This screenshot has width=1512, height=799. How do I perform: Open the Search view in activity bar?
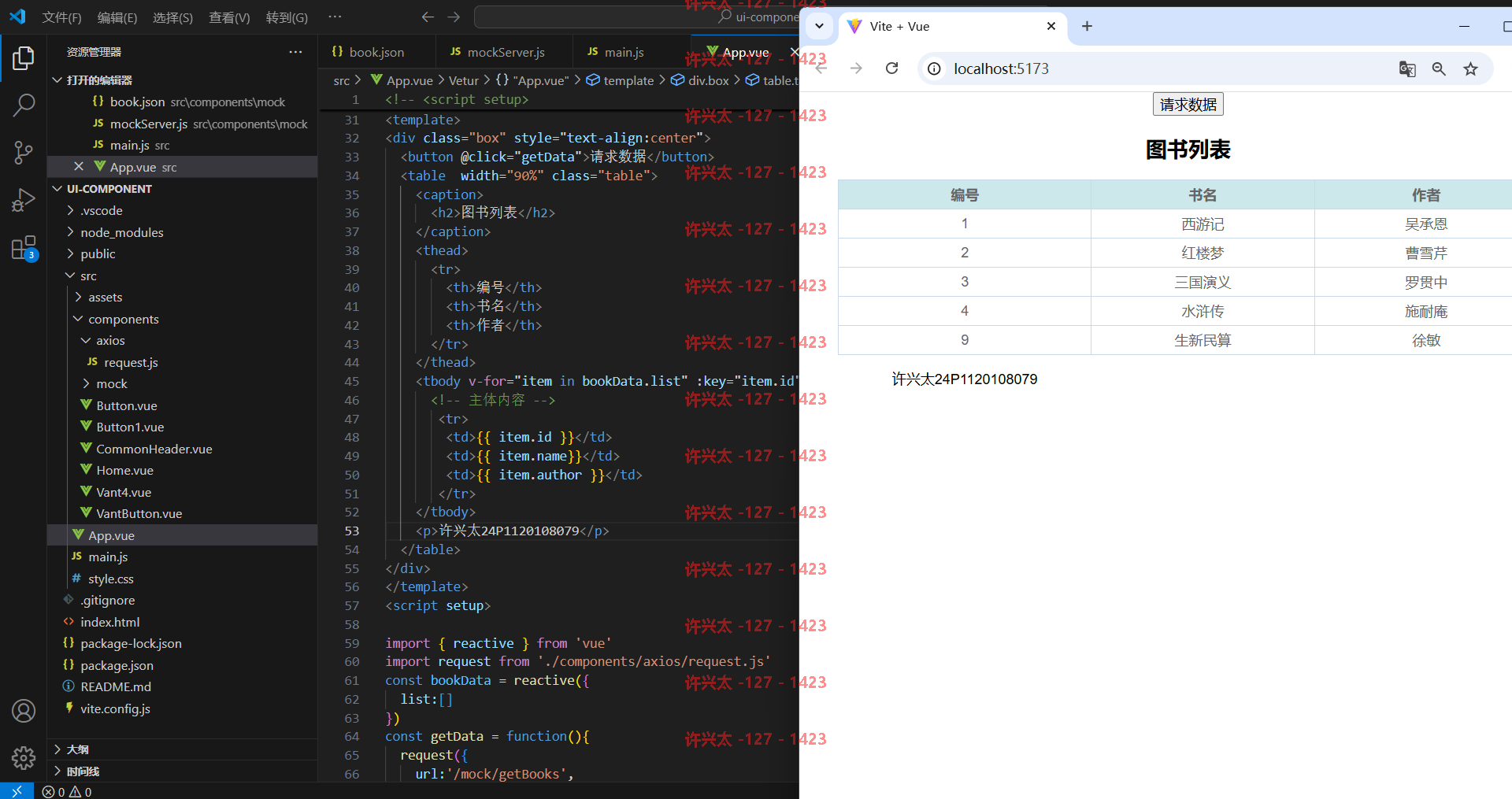pyautogui.click(x=24, y=105)
